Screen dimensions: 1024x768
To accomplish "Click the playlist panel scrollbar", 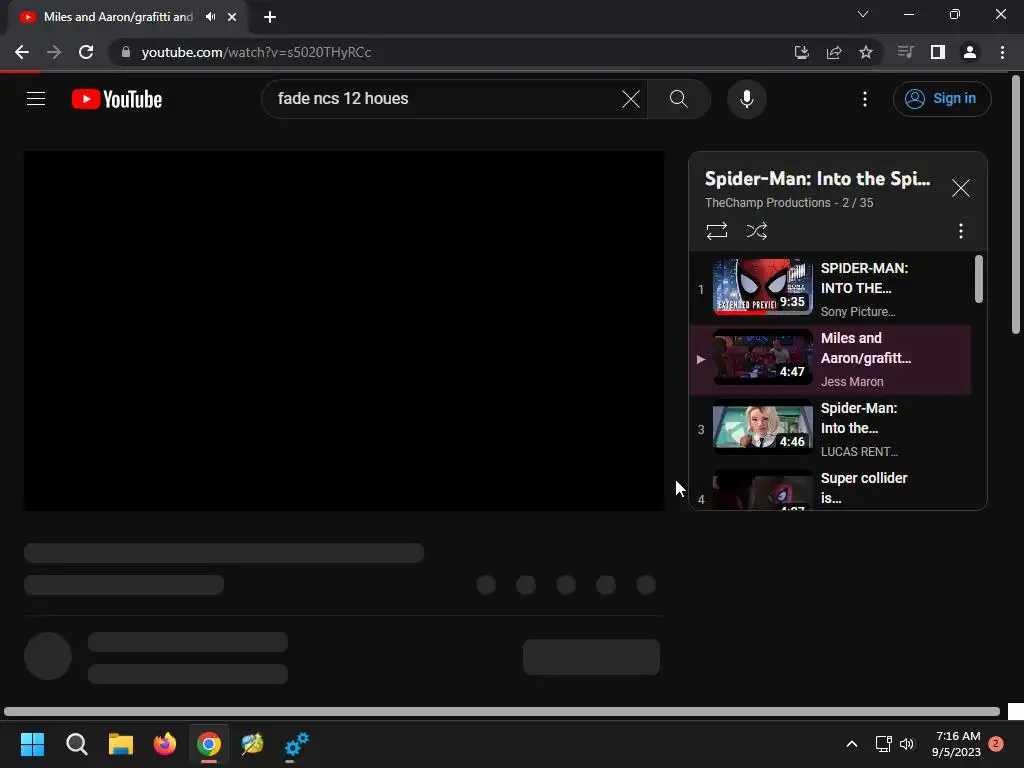I will [x=978, y=279].
